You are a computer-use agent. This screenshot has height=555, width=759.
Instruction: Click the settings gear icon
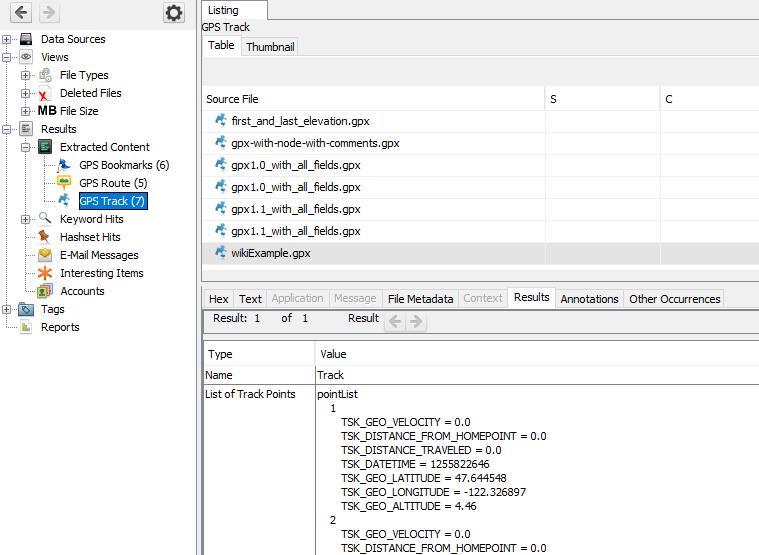coord(174,13)
